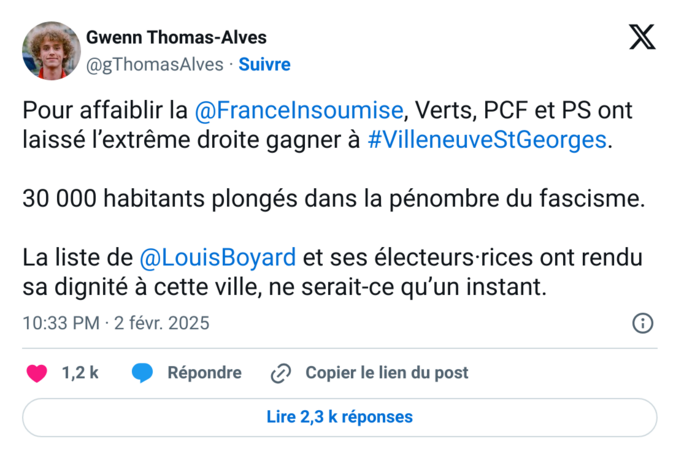
Task: Click the blue reply bubble icon
Action: coord(143,373)
